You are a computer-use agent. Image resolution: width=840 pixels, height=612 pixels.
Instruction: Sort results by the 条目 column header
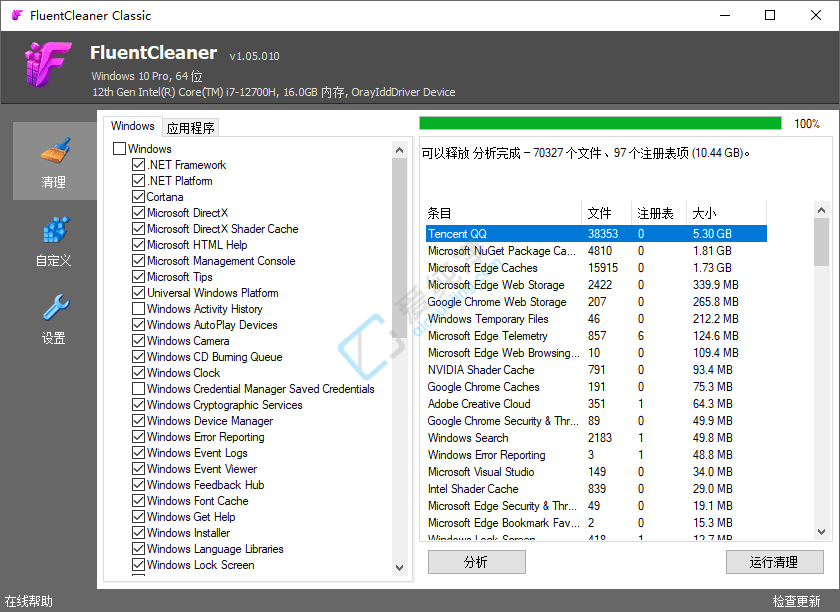point(503,213)
